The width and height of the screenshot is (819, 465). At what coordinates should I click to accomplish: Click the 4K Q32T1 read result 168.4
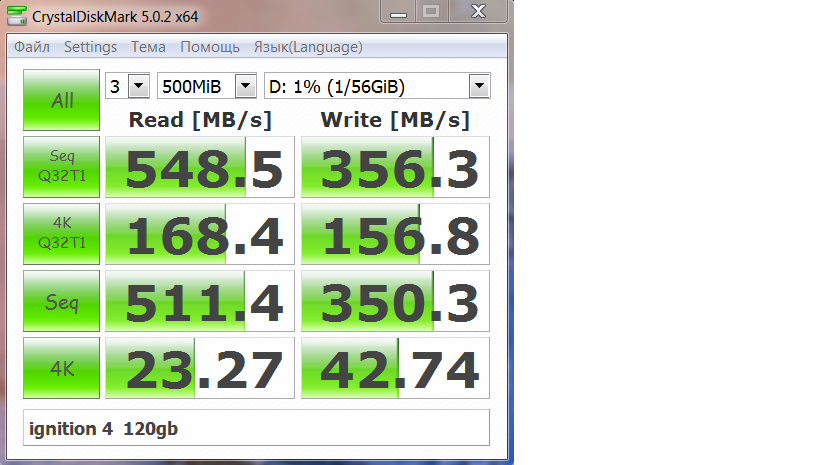coord(200,234)
